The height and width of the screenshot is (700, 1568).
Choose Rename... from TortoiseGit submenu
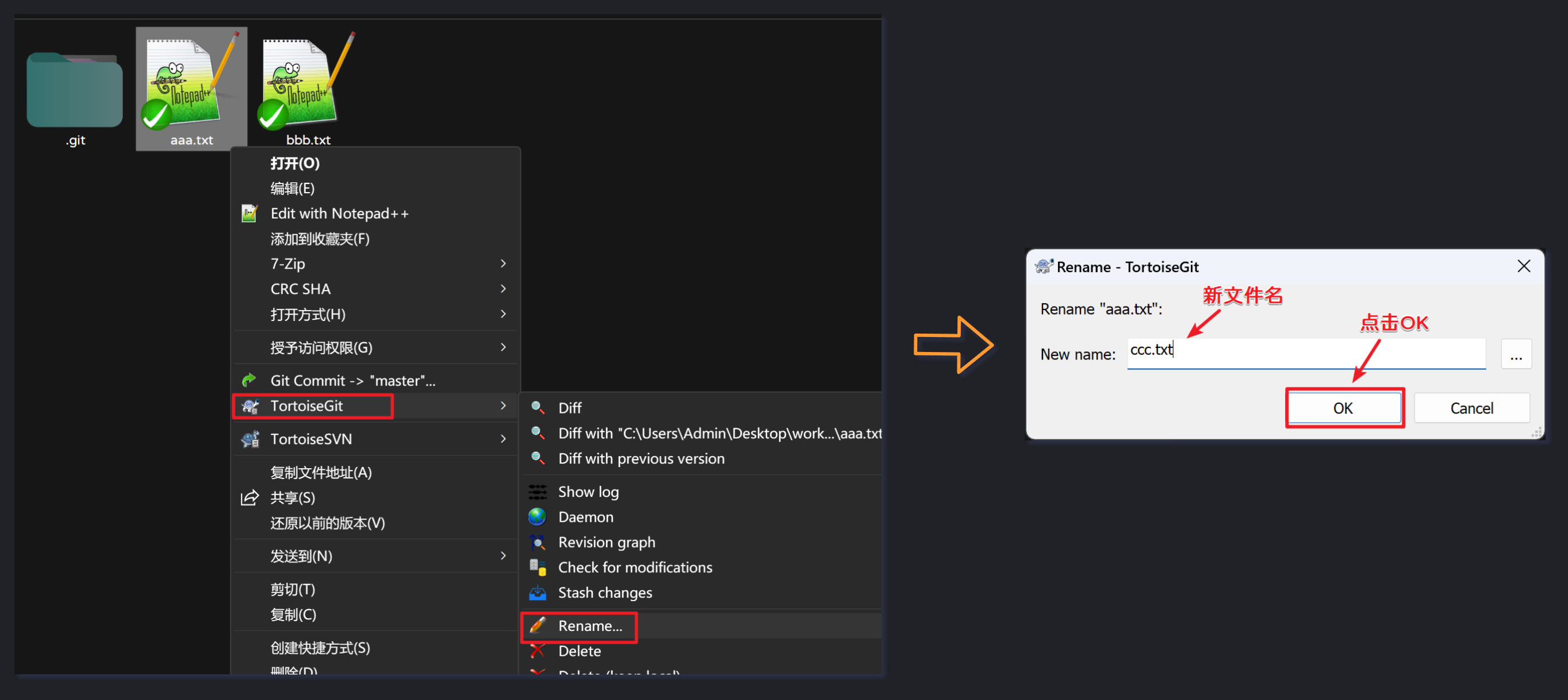[x=589, y=626]
